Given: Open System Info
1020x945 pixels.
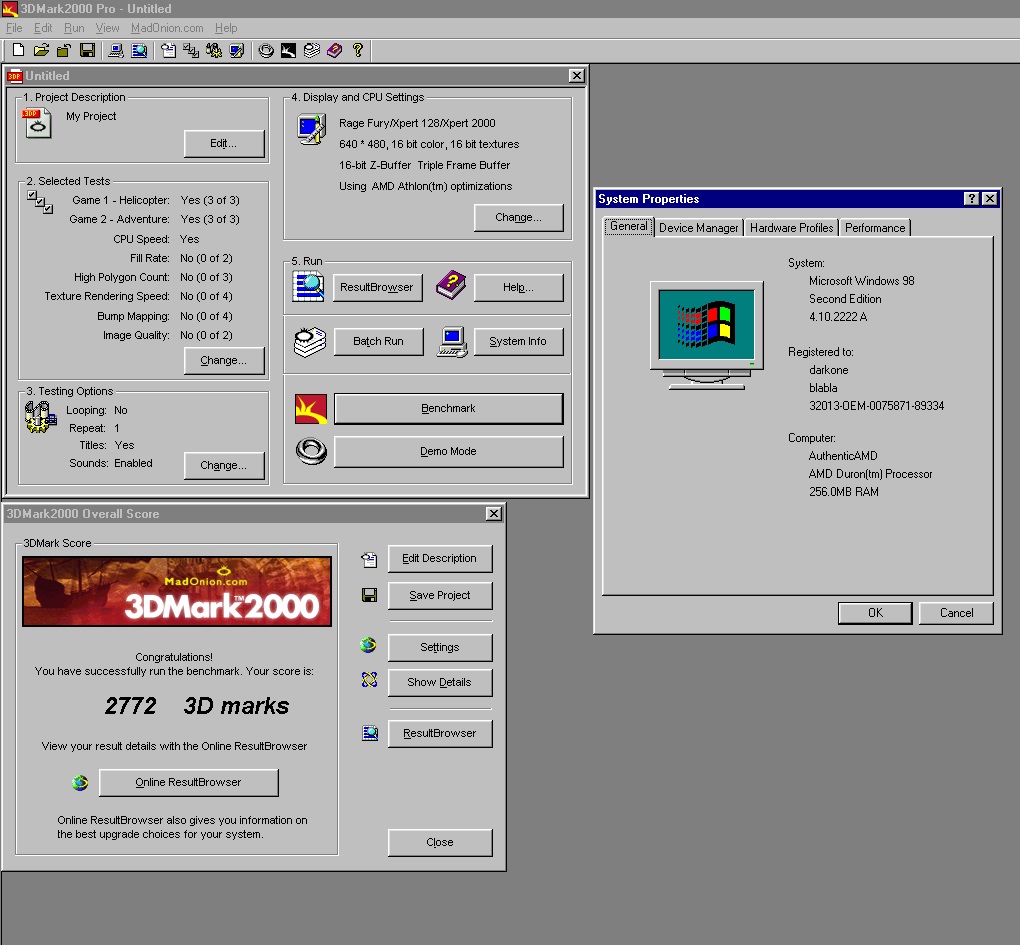Looking at the screenshot, I should point(518,341).
